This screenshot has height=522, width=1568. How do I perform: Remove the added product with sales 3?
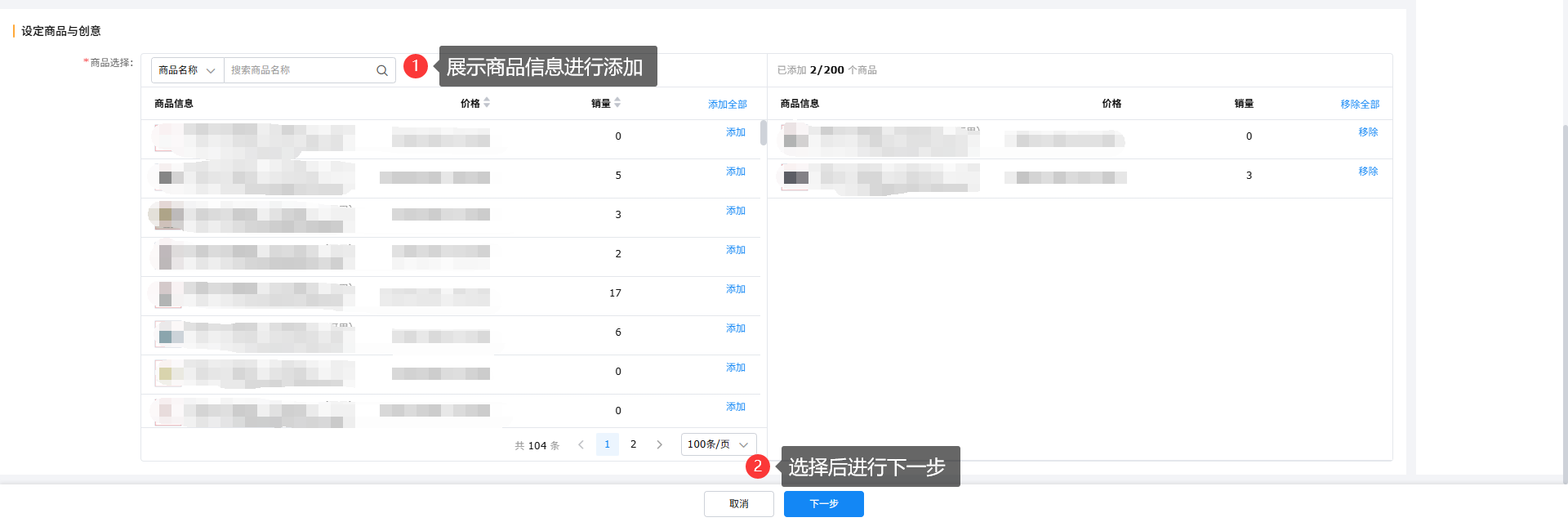1368,172
